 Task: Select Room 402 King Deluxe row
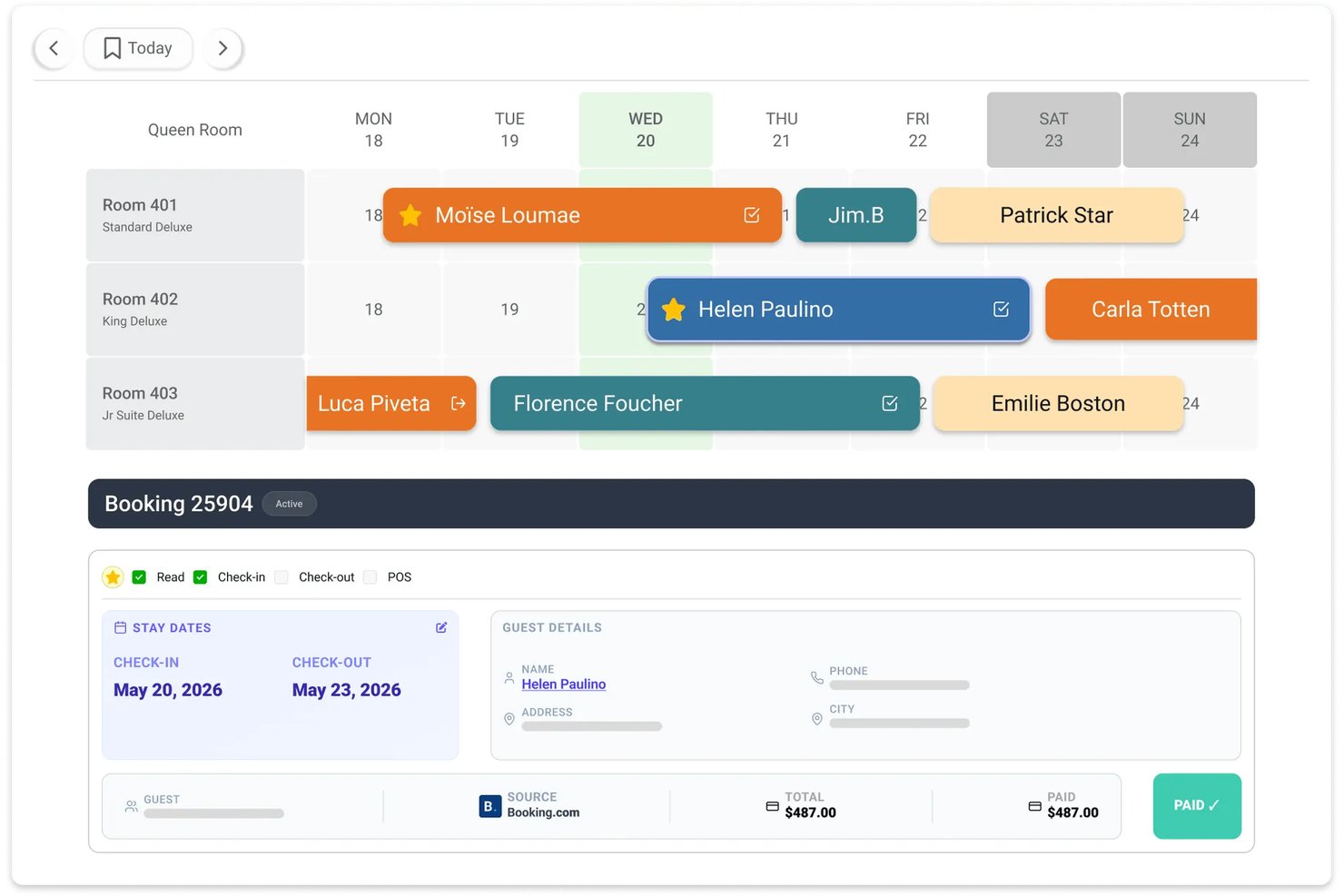click(x=195, y=310)
